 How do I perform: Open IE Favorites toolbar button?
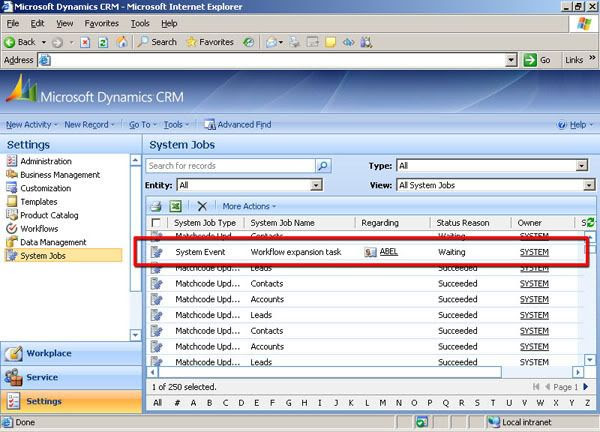210,42
